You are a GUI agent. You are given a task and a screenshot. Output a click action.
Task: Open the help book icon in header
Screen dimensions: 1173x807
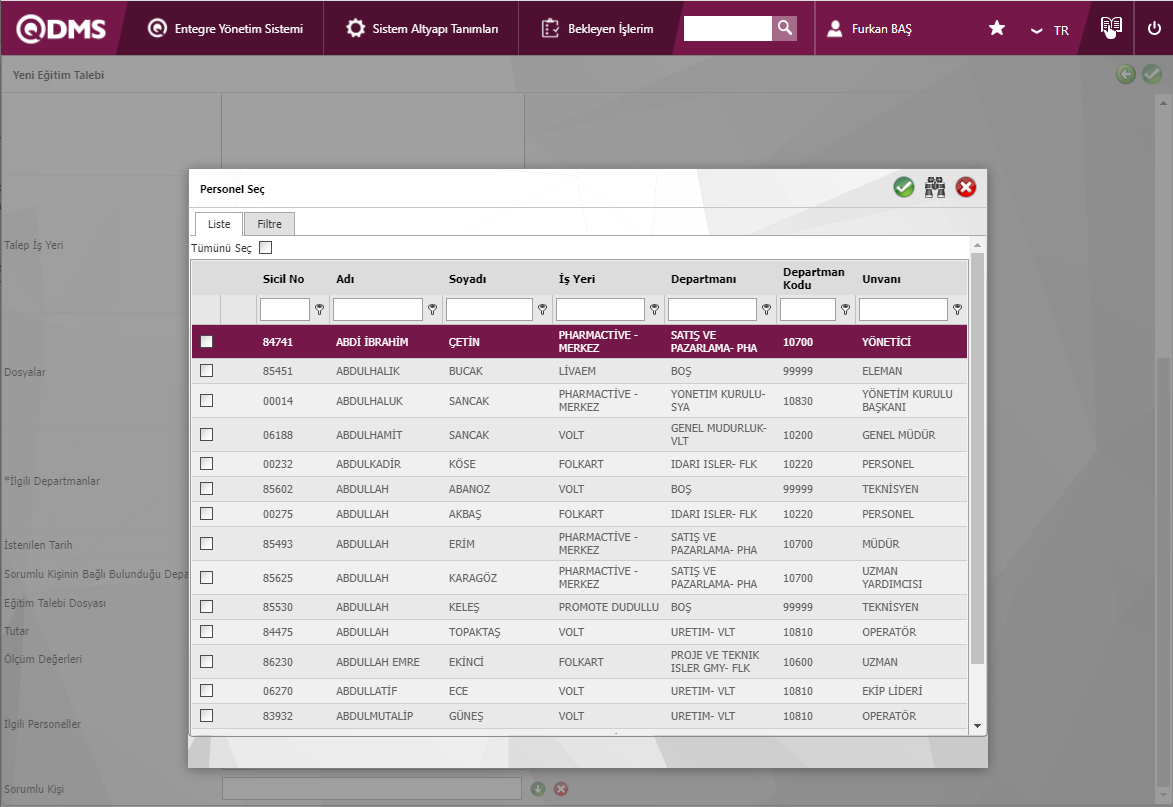(x=1111, y=28)
